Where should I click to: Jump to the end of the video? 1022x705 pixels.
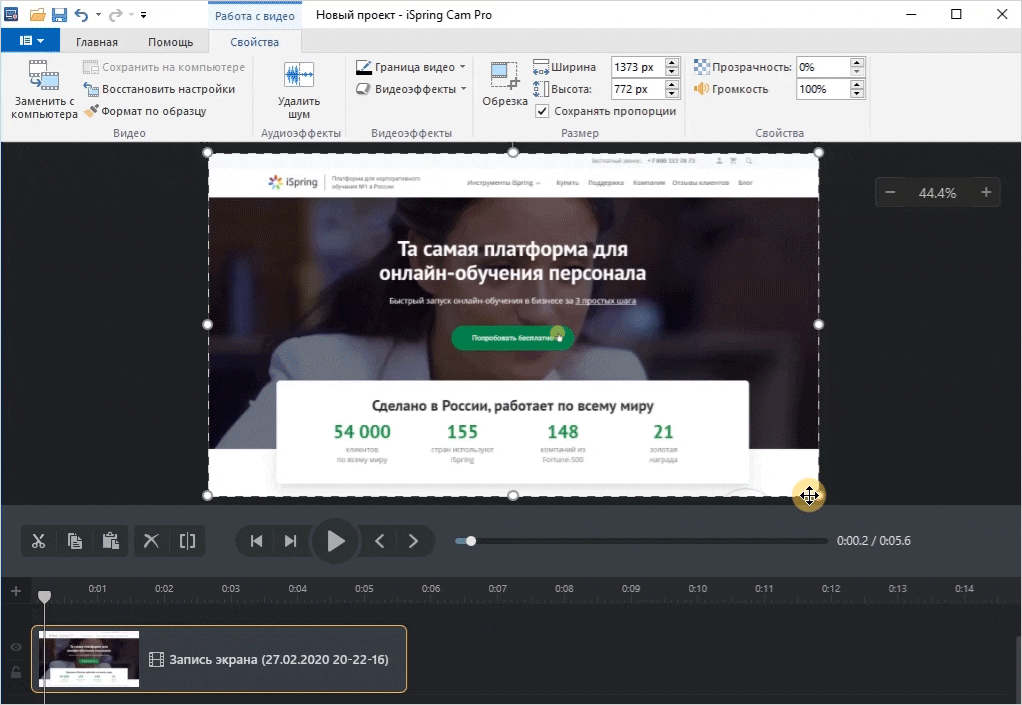click(x=291, y=541)
